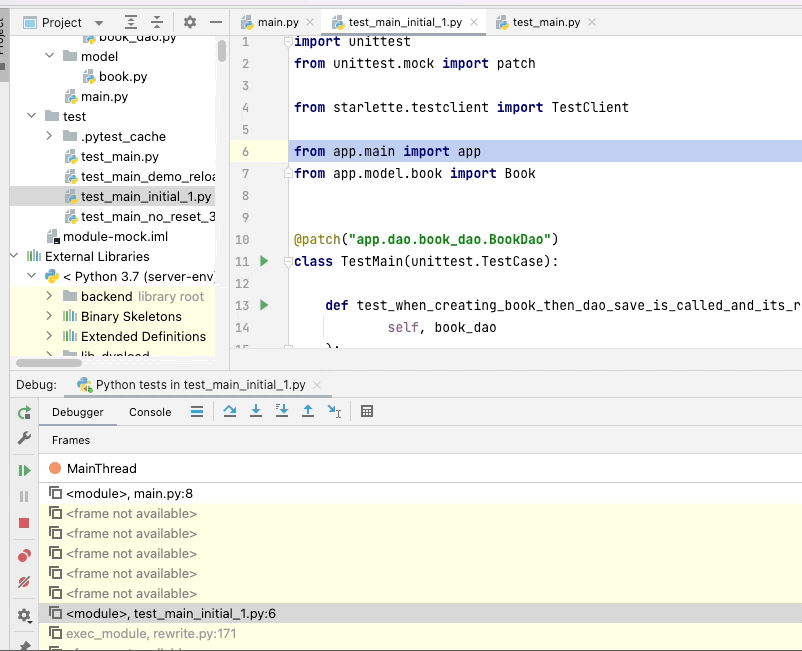Image resolution: width=802 pixels, height=651 pixels.
Task: Open the debugger settings gear
Action: tap(25, 616)
